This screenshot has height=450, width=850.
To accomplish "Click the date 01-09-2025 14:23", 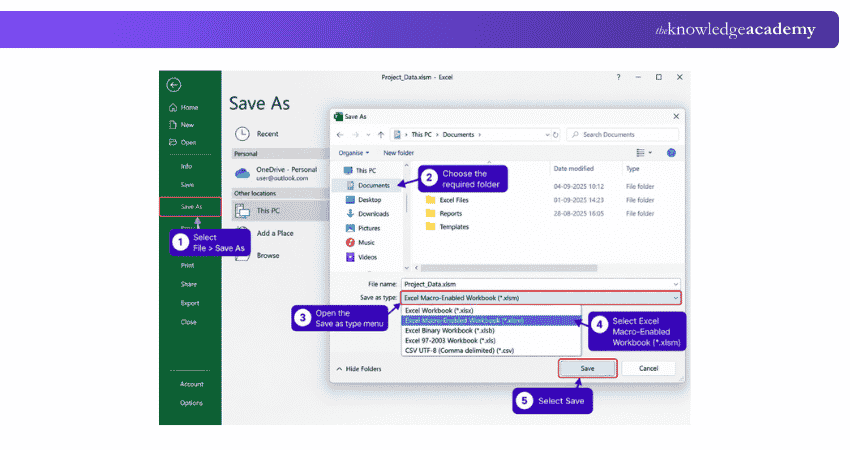I will [578, 200].
